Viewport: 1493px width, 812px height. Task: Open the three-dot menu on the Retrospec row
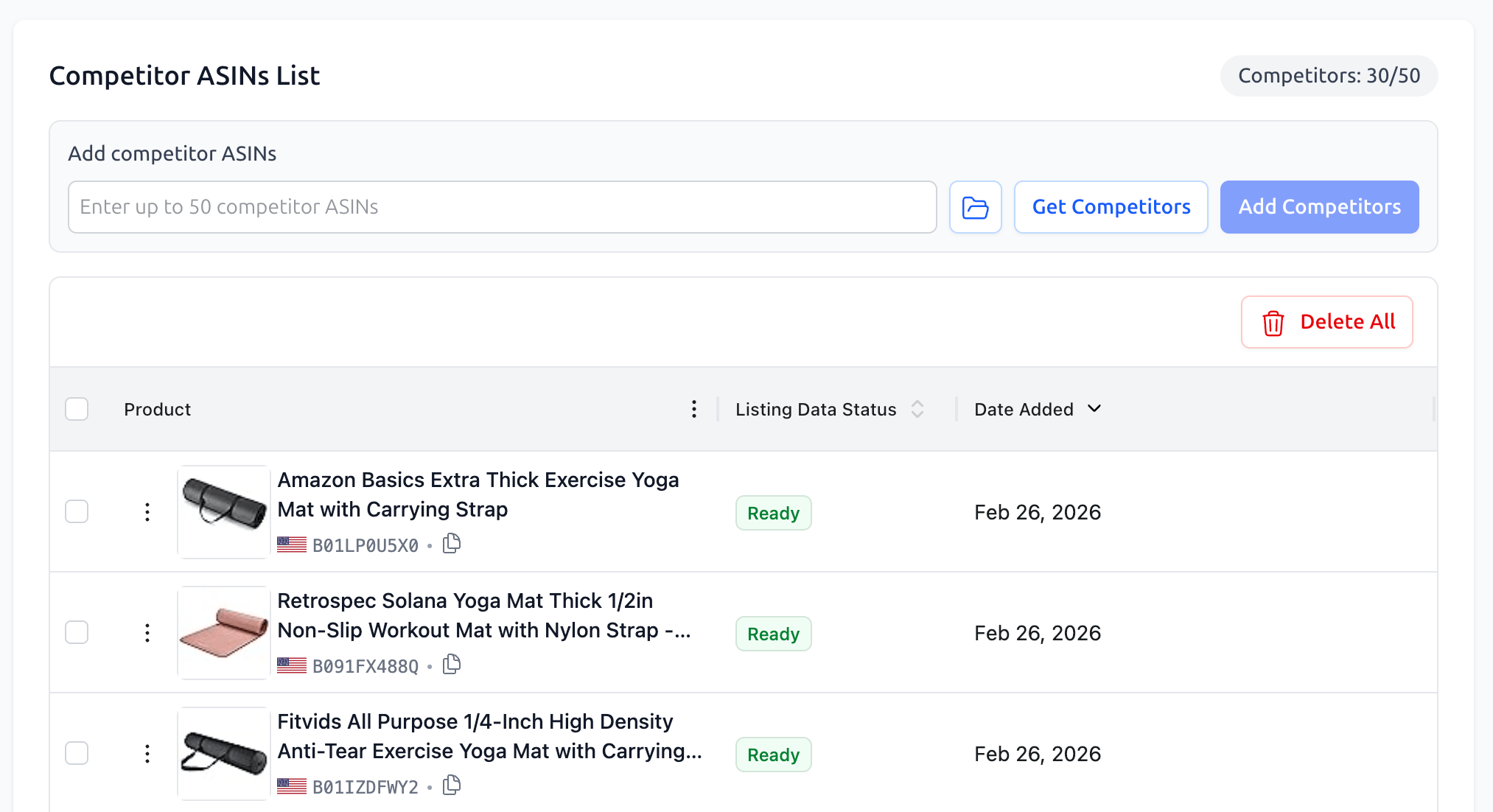pos(147,632)
